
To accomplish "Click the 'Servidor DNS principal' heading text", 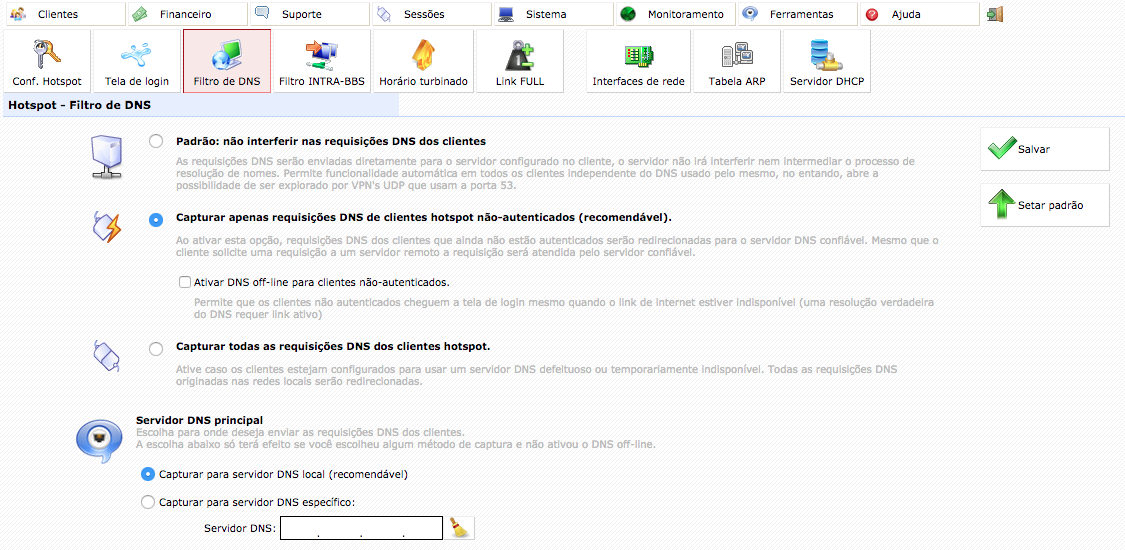I will point(199,419).
